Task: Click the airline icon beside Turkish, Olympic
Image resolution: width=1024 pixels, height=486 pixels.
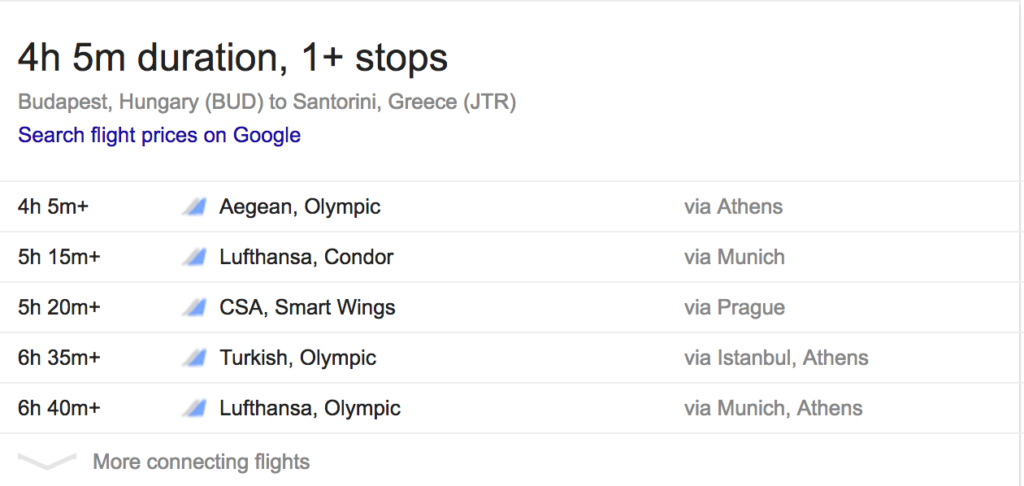Action: 194,359
